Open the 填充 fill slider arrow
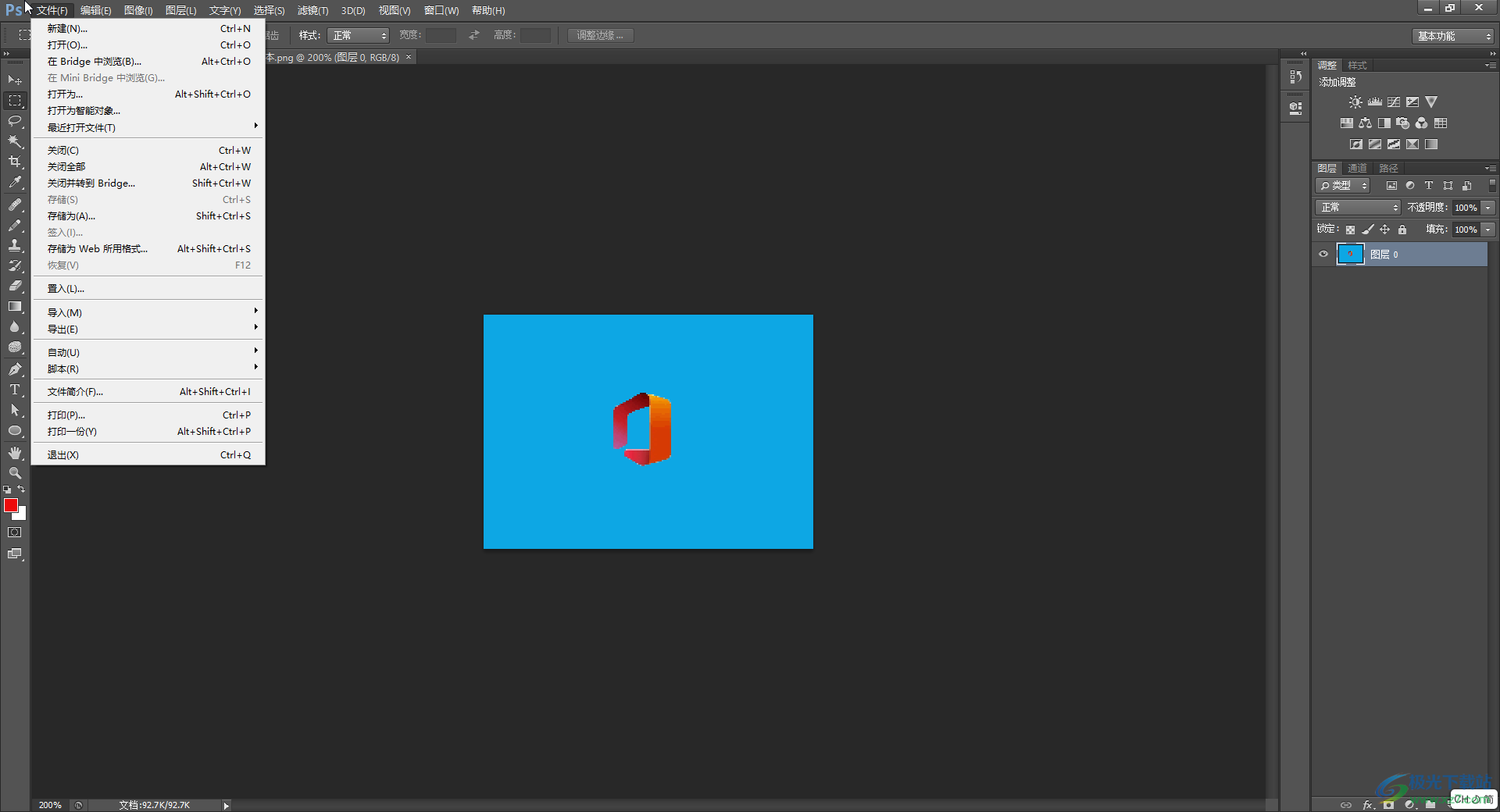 tap(1488, 230)
